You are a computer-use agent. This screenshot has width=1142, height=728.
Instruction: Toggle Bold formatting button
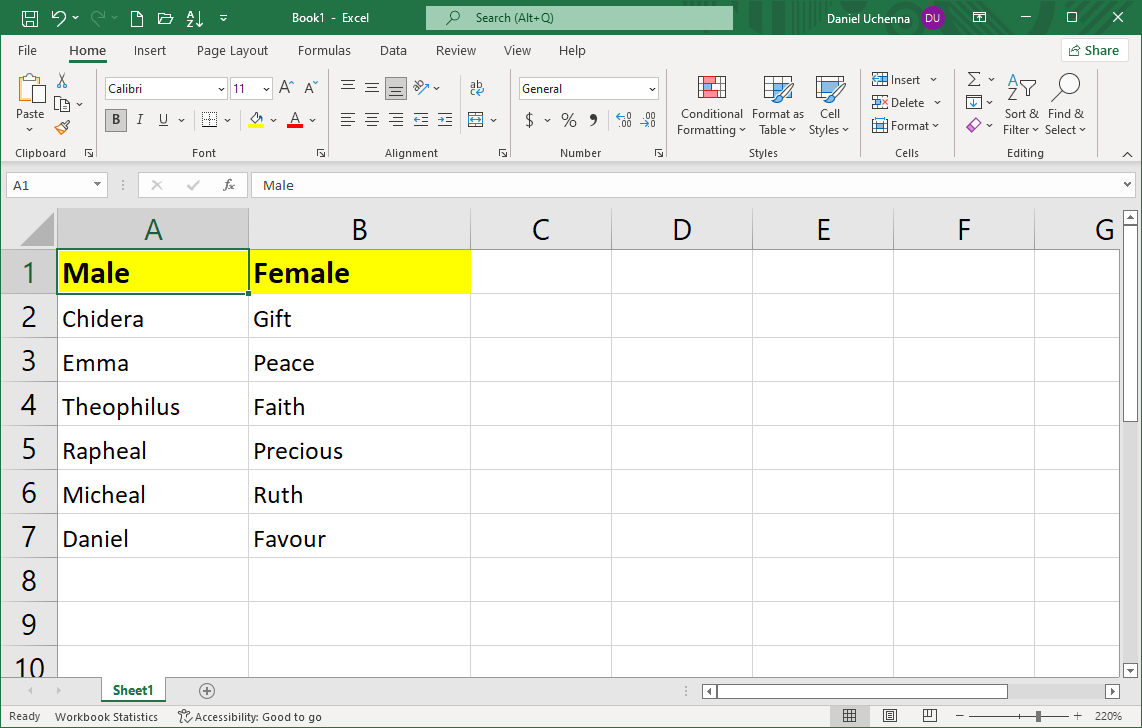pyautogui.click(x=116, y=120)
